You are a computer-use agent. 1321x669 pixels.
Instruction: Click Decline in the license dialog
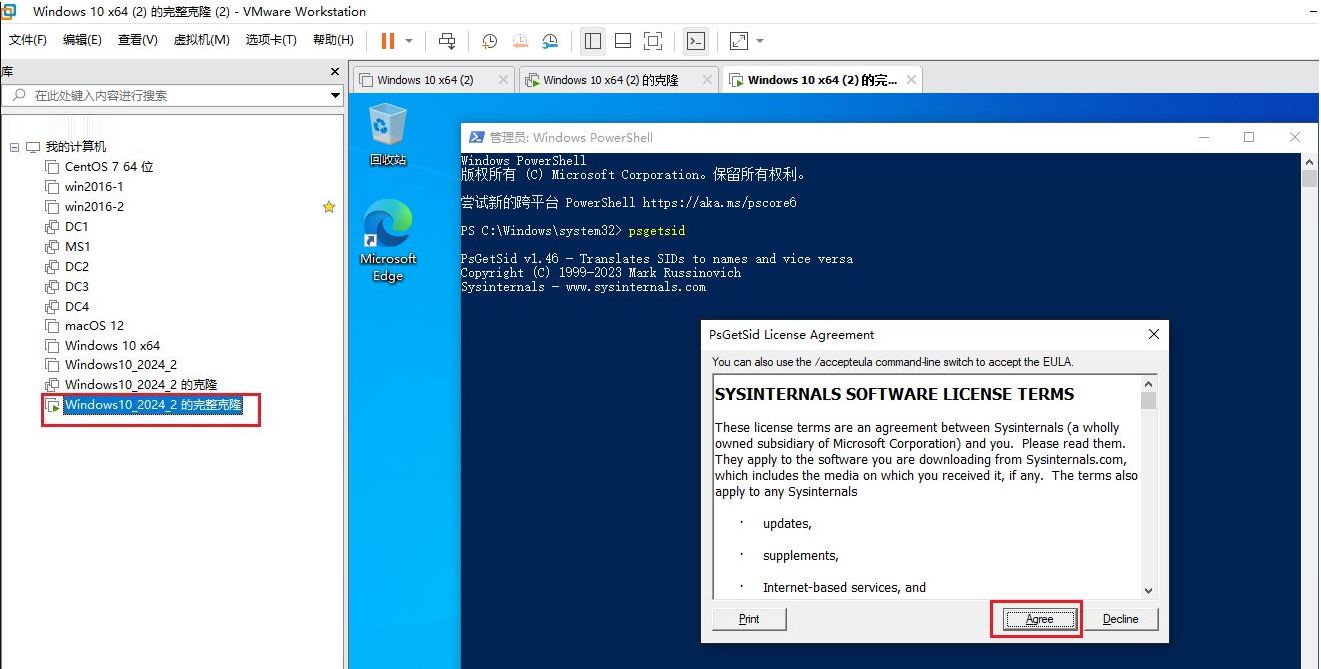tap(1120, 619)
